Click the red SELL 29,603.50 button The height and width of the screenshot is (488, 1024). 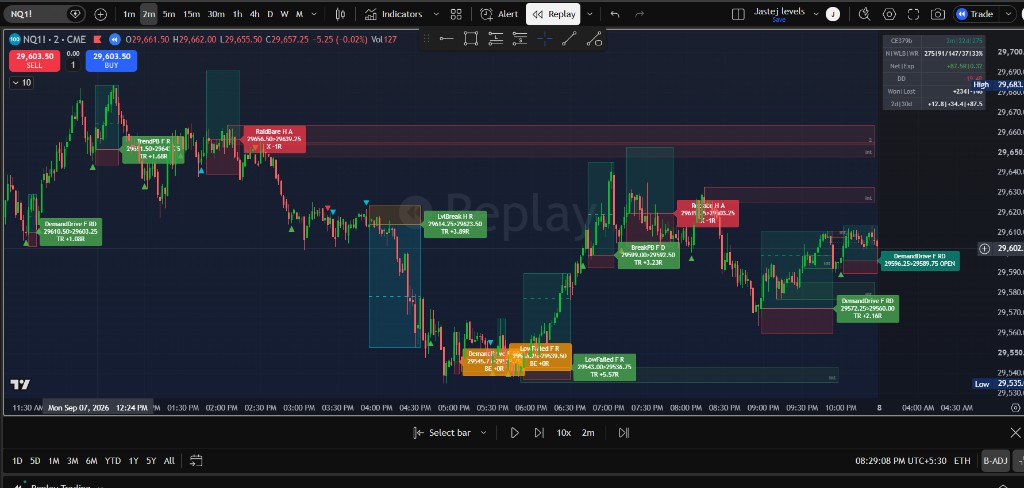click(x=35, y=60)
